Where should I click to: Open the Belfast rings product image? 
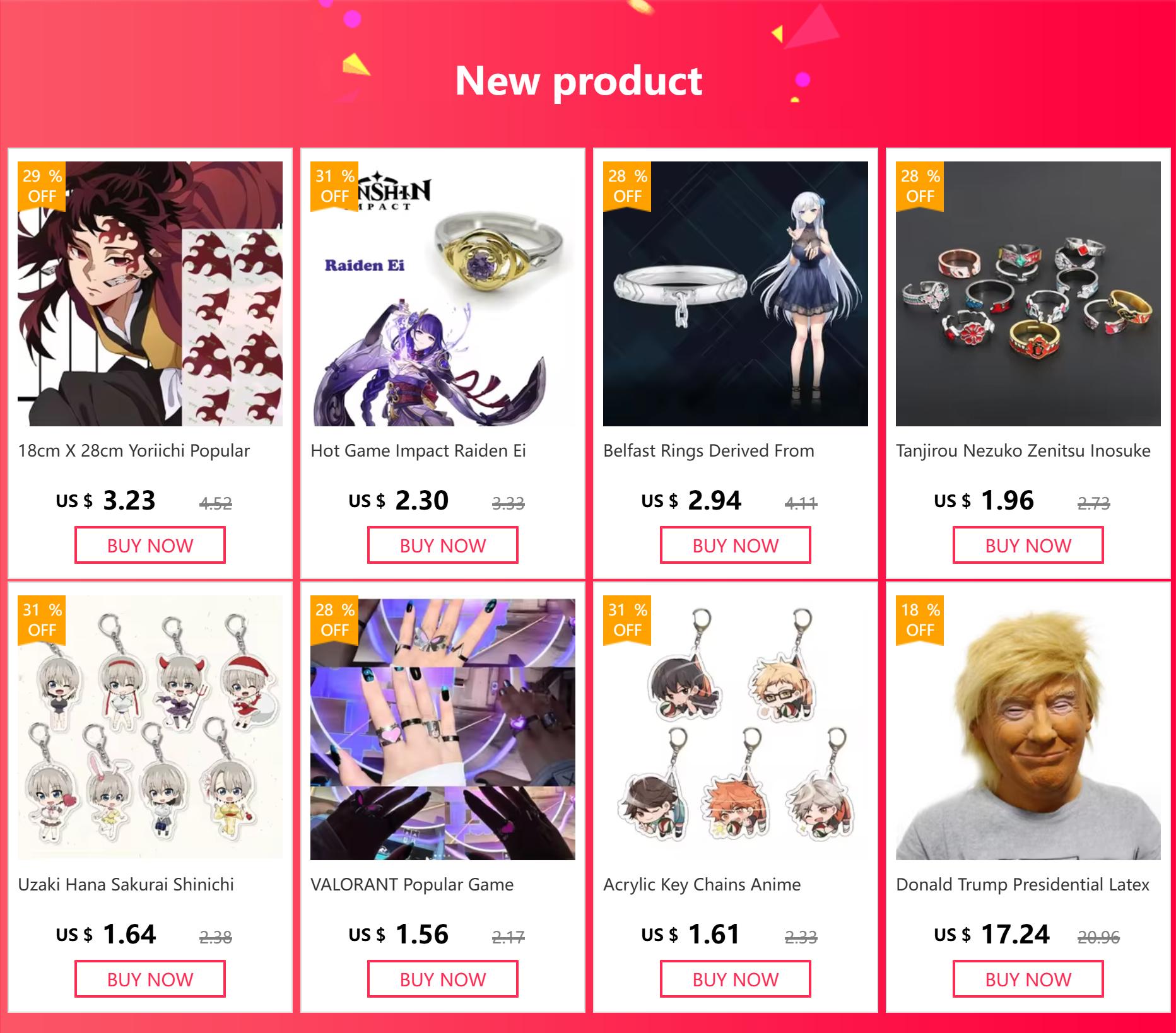[x=736, y=294]
